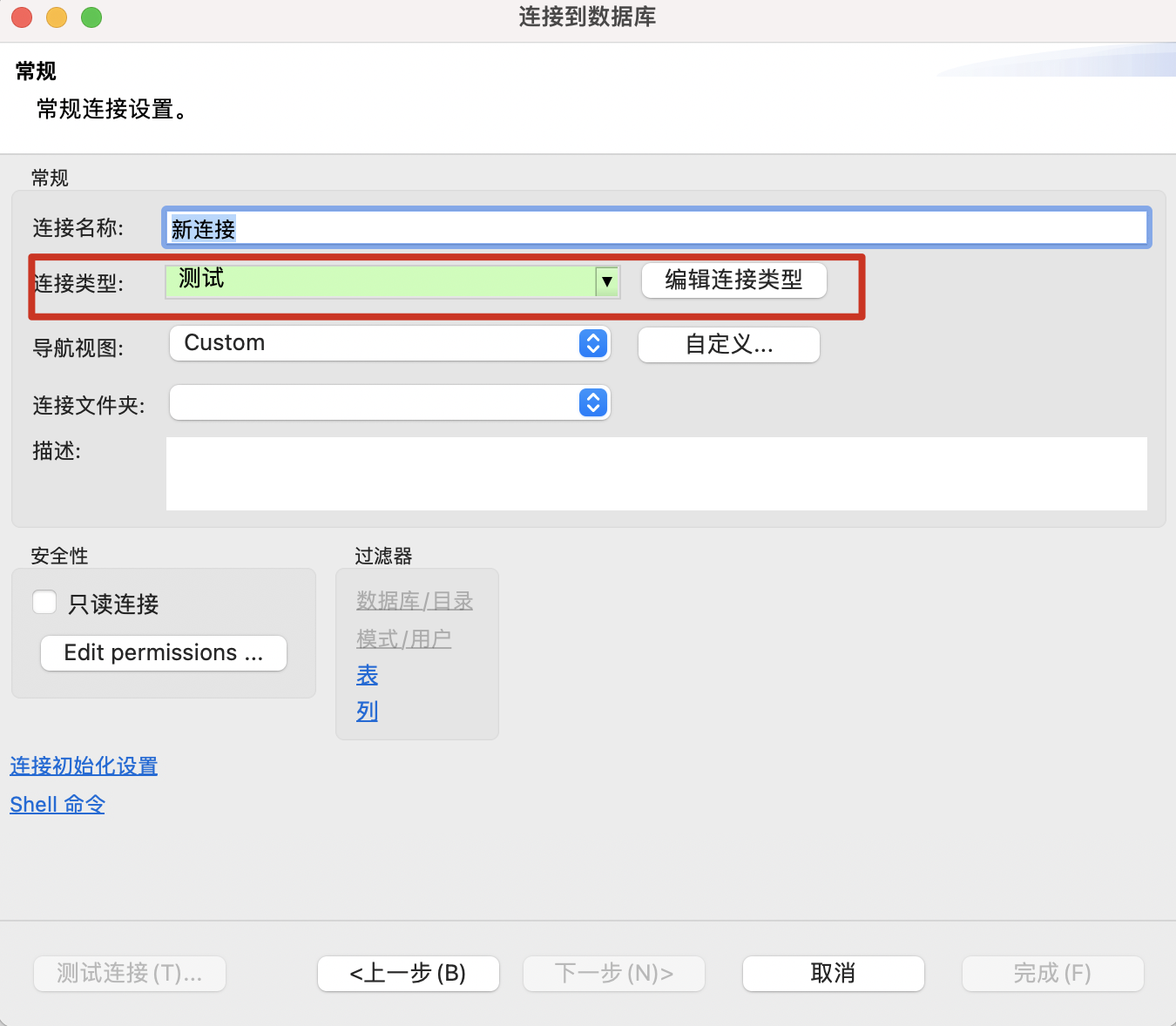Open 连接初始化设置 settings link

click(84, 766)
